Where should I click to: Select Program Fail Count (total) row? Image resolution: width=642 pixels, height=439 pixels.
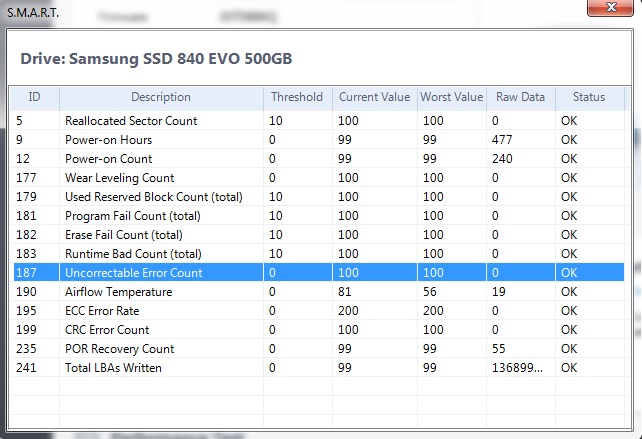tap(319, 216)
